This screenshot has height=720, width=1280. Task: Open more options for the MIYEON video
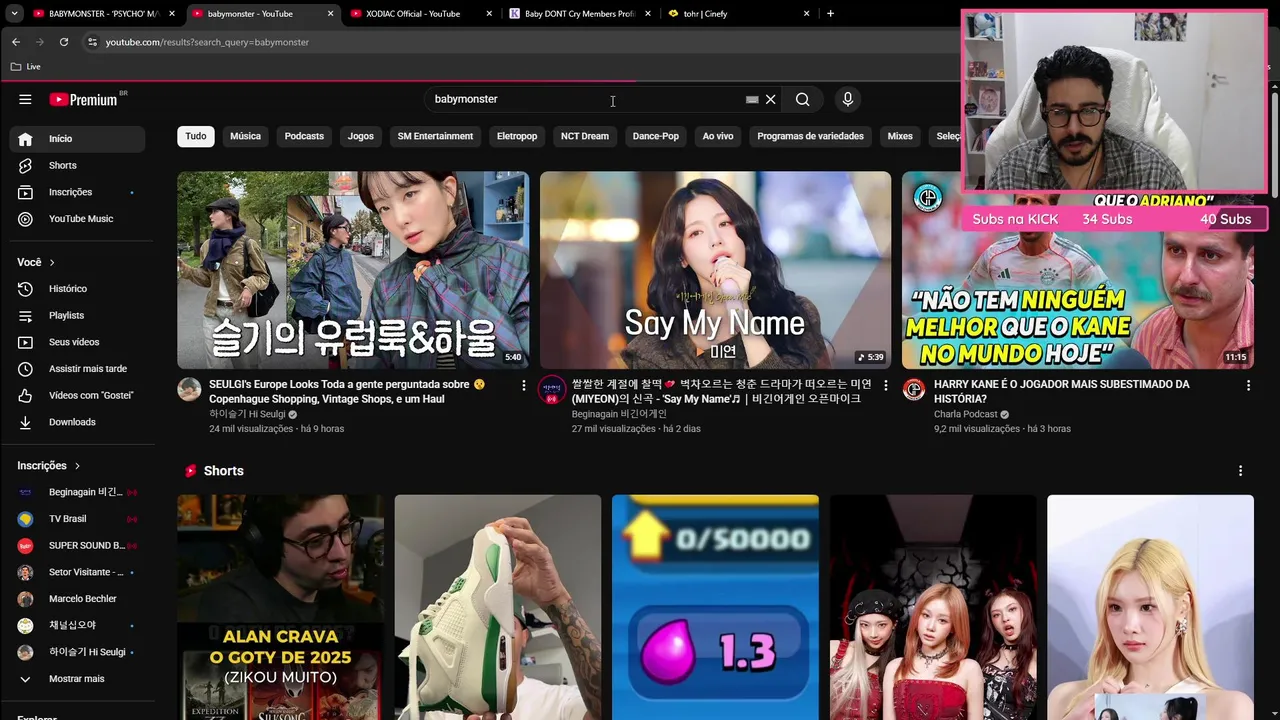click(x=885, y=385)
